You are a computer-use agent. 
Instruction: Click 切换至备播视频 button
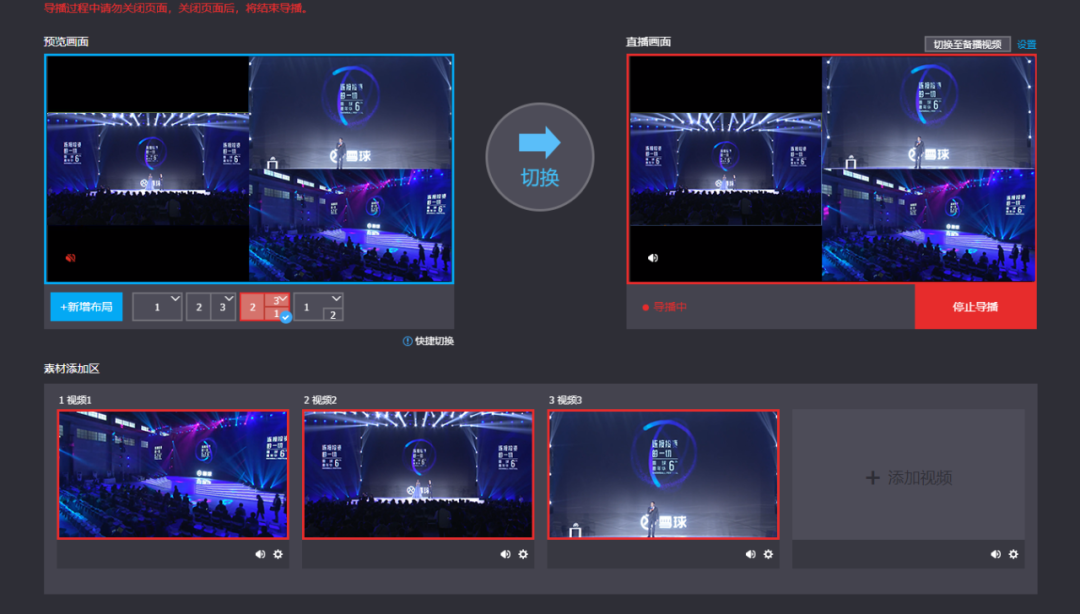click(x=967, y=45)
